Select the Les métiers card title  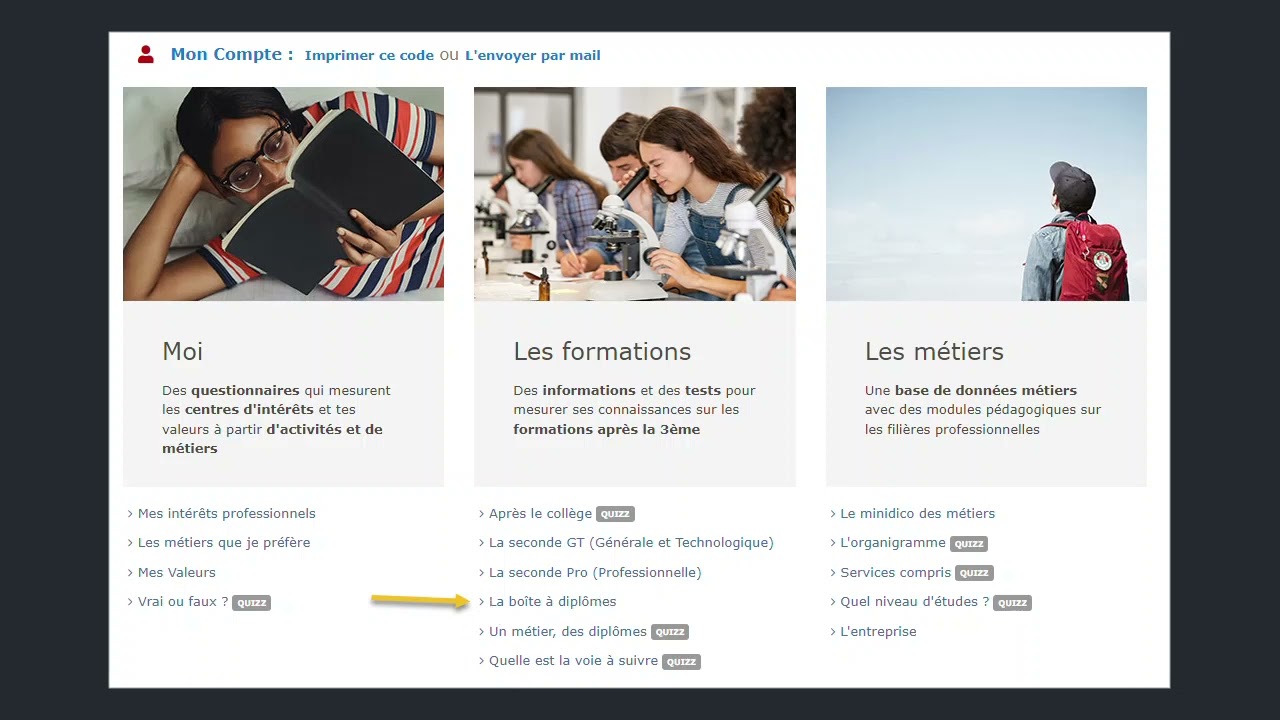[x=934, y=352]
